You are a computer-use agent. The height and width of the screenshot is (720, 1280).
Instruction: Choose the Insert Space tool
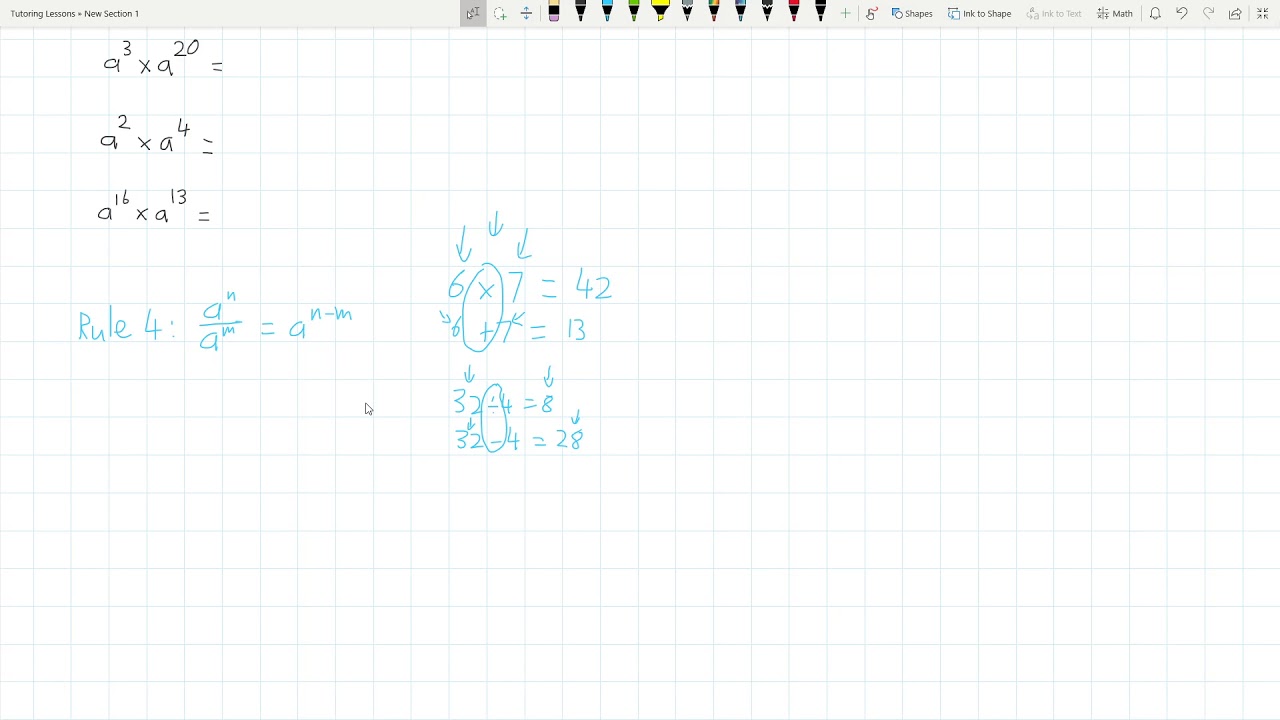click(526, 13)
